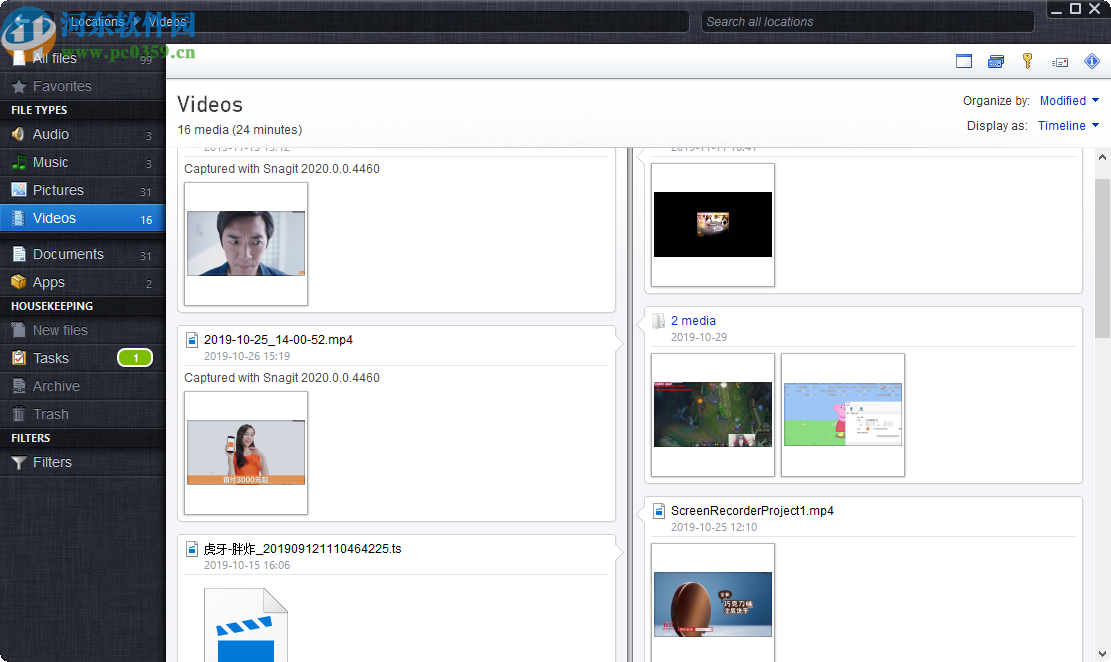Open the blue info diamond icon
This screenshot has width=1111, height=662.
click(1092, 61)
